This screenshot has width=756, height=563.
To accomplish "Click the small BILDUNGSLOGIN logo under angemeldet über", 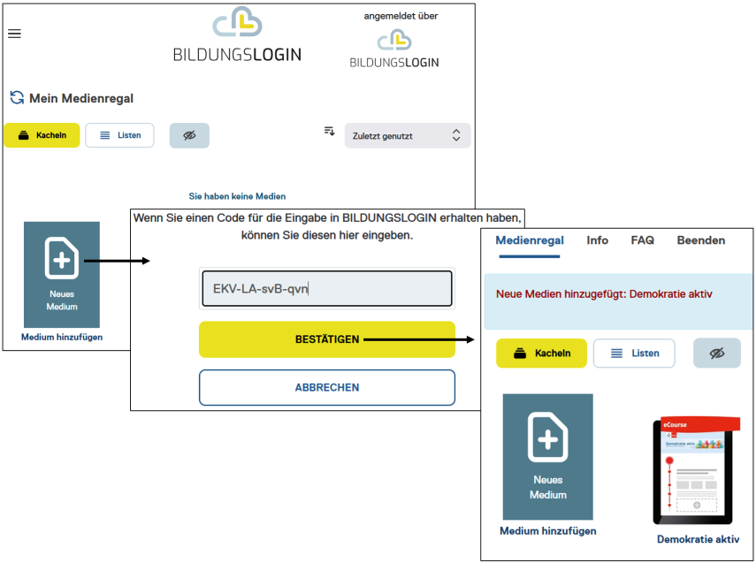I will 394,49.
